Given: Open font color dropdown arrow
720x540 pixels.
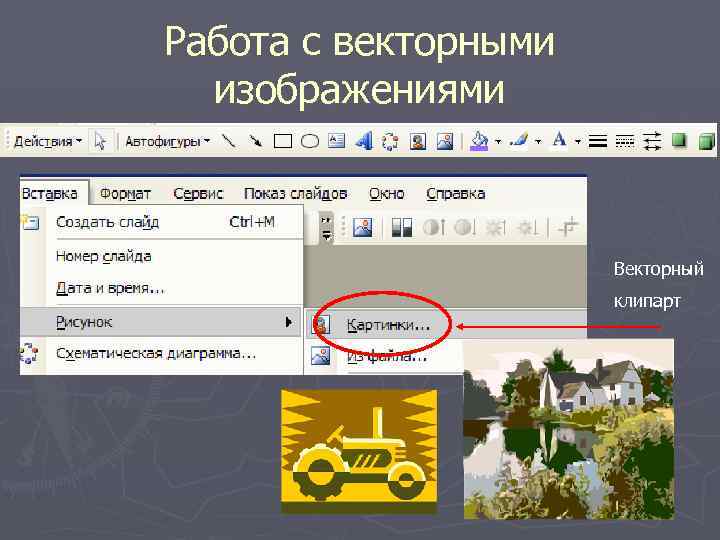Looking at the screenshot, I should coord(578,141).
